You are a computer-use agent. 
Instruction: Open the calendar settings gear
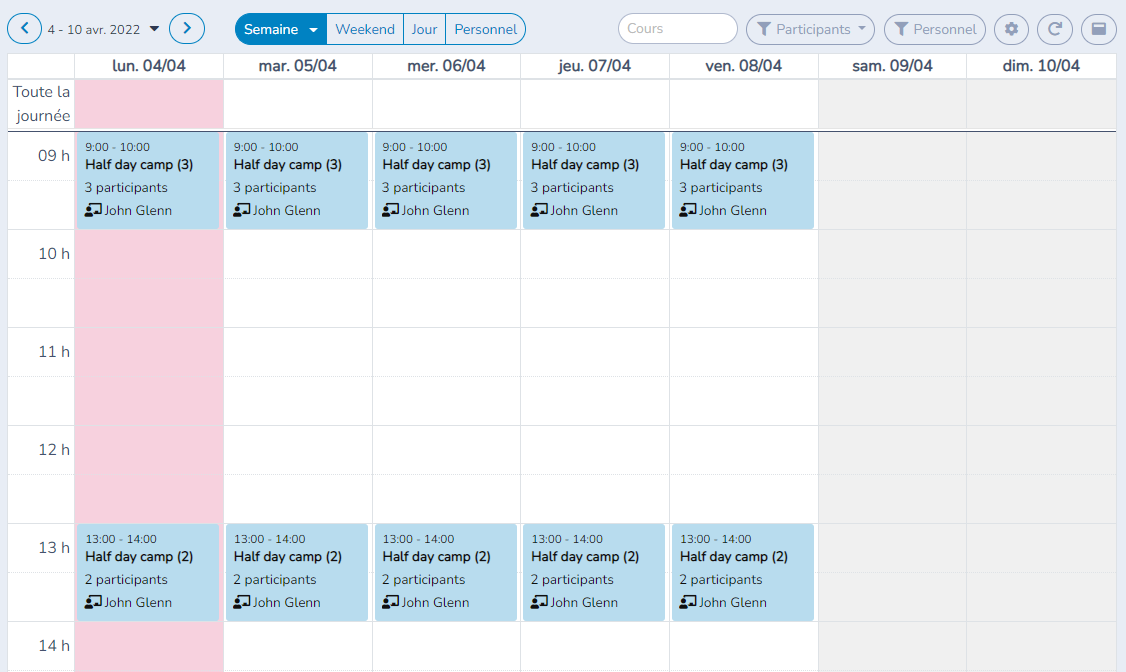coord(1011,29)
